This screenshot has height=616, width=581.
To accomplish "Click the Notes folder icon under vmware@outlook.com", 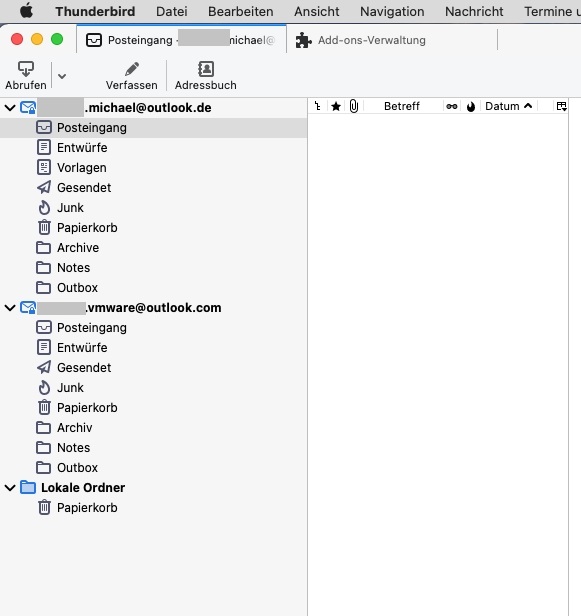I will 43,447.
